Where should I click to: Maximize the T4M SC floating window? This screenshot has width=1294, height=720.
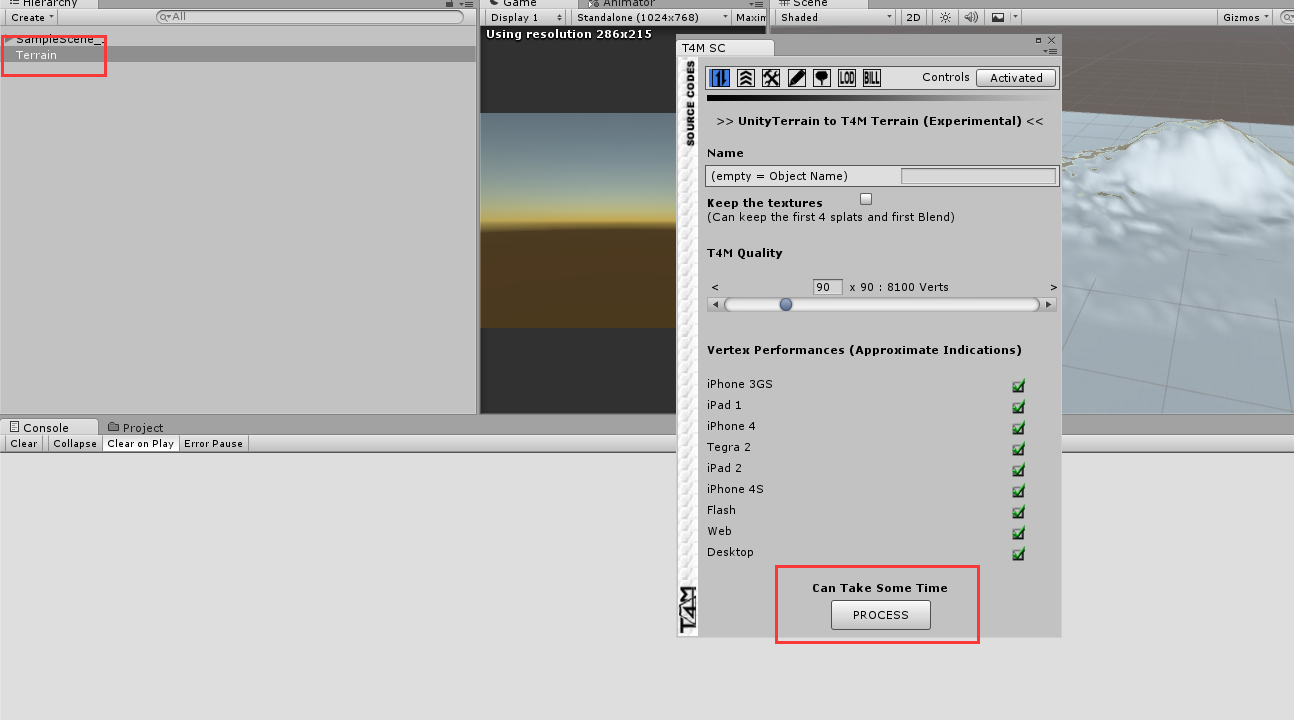click(x=1040, y=41)
